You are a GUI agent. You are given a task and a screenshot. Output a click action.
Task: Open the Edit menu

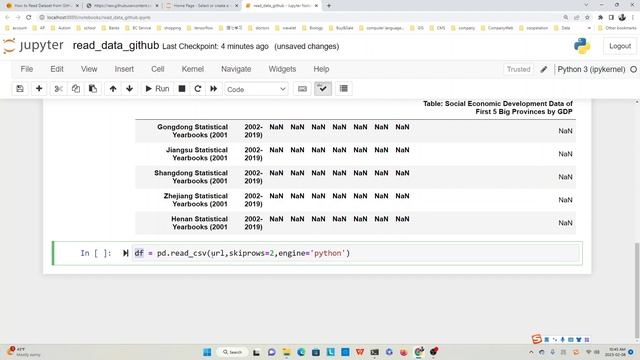point(57,69)
